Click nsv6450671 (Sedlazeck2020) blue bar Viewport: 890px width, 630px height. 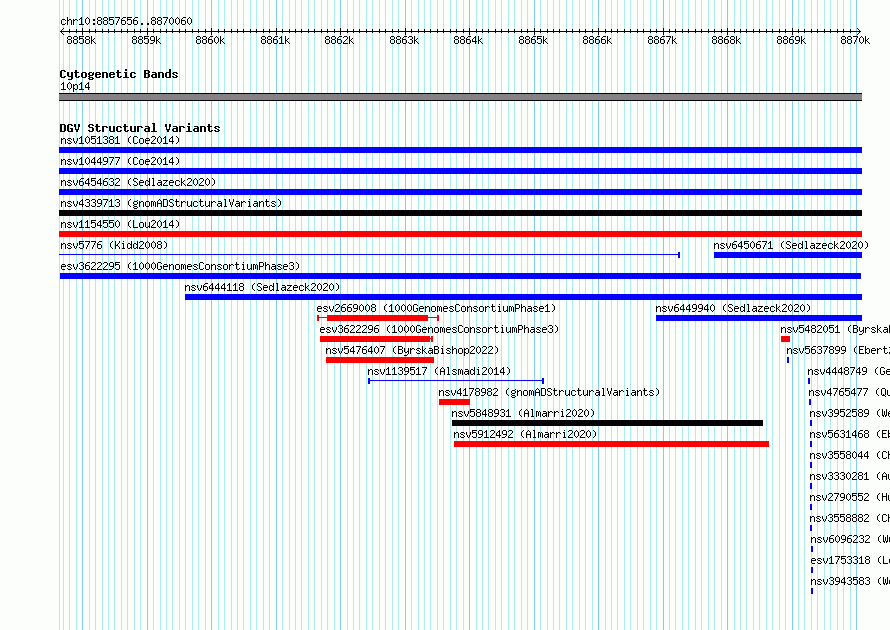tap(788, 255)
